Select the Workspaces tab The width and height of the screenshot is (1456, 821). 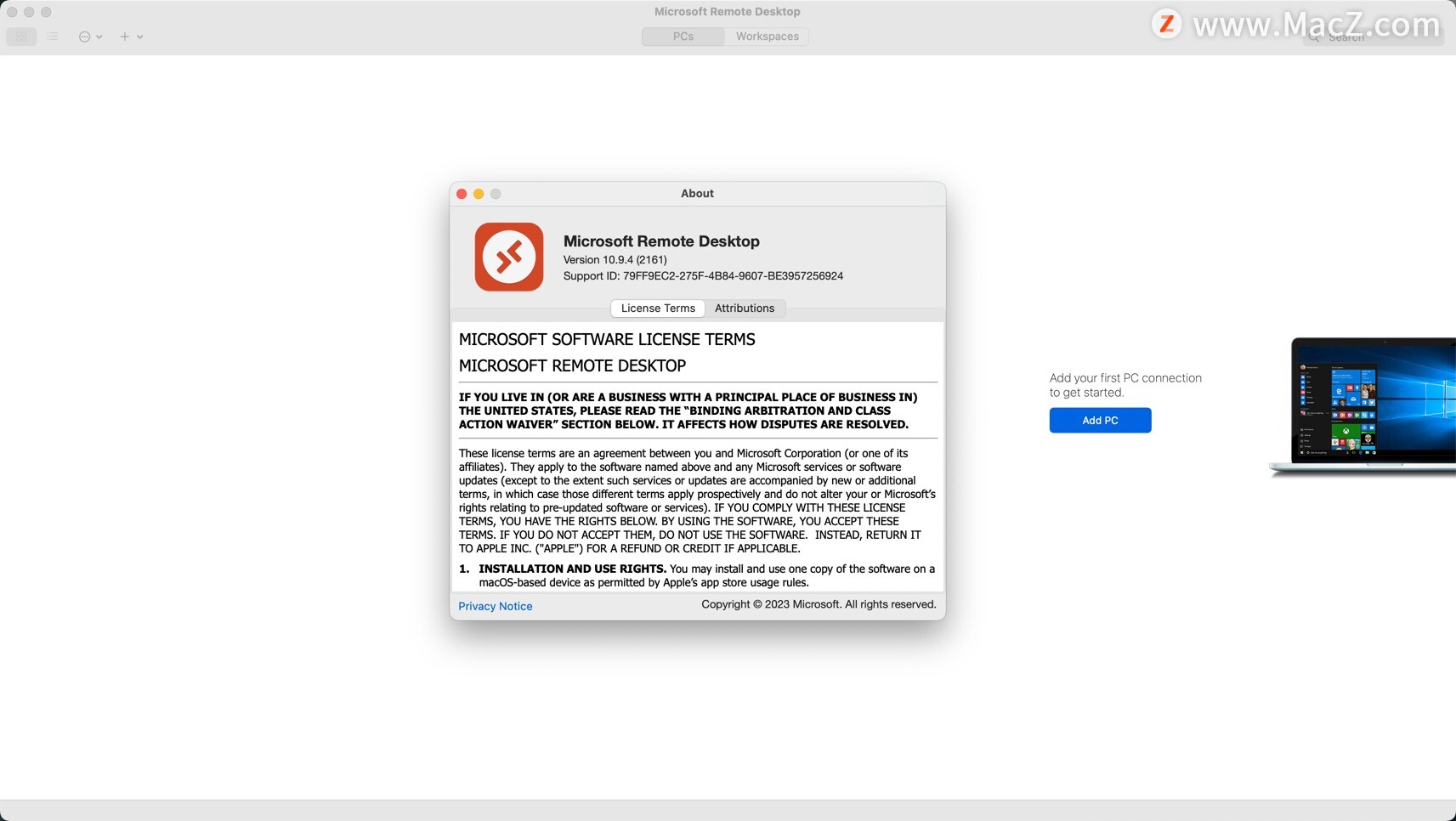point(767,37)
